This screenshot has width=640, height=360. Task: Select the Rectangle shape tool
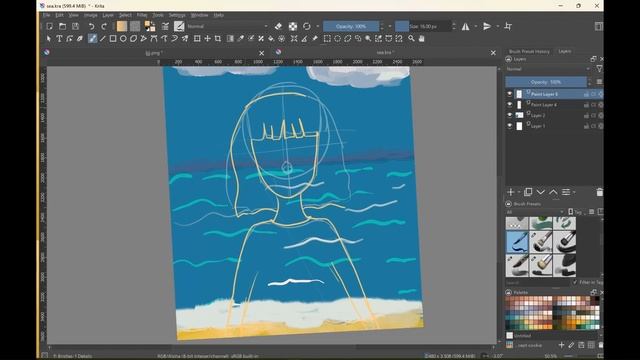[x=113, y=38]
